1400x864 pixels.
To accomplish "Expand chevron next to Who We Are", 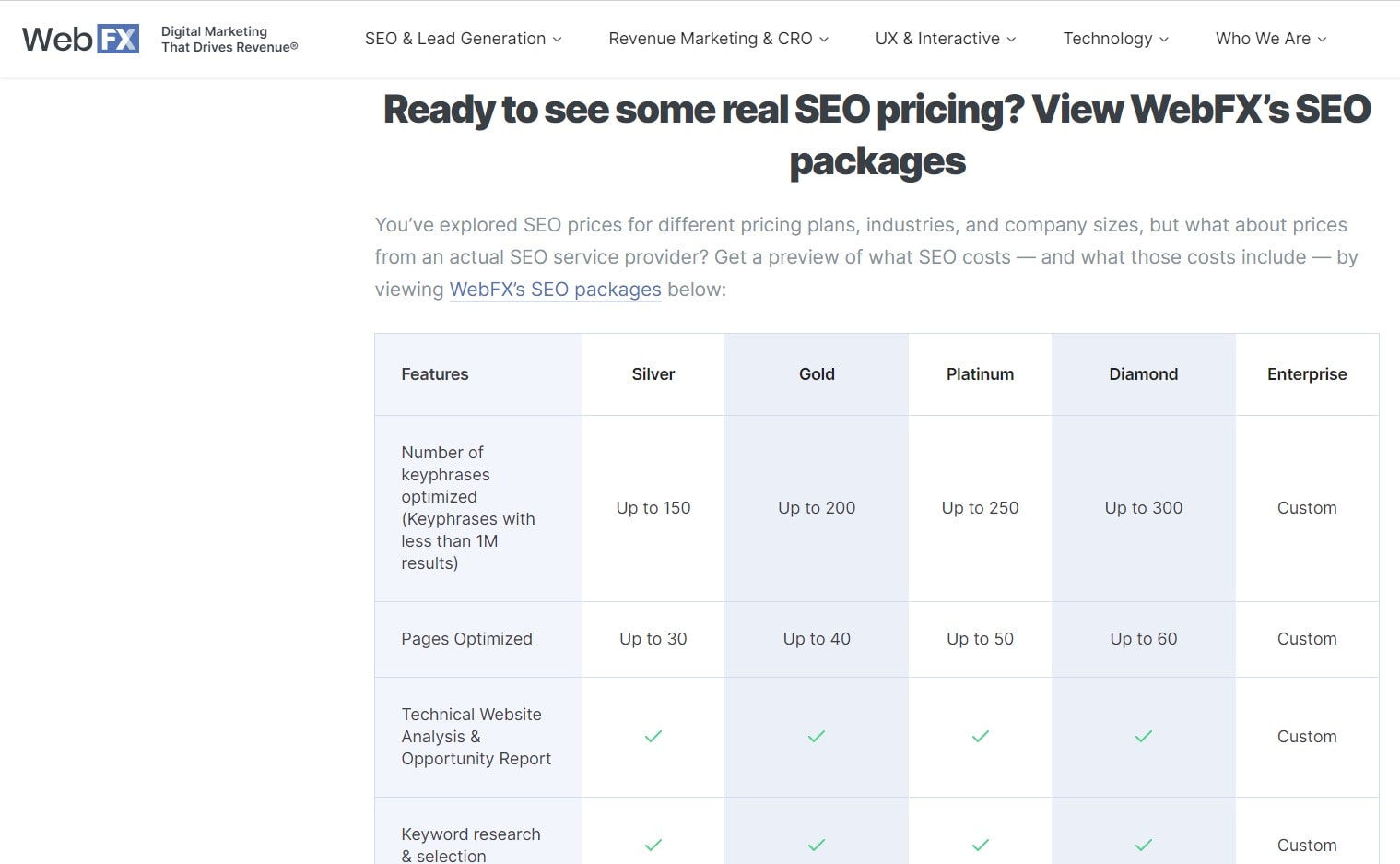I will point(1322,40).
